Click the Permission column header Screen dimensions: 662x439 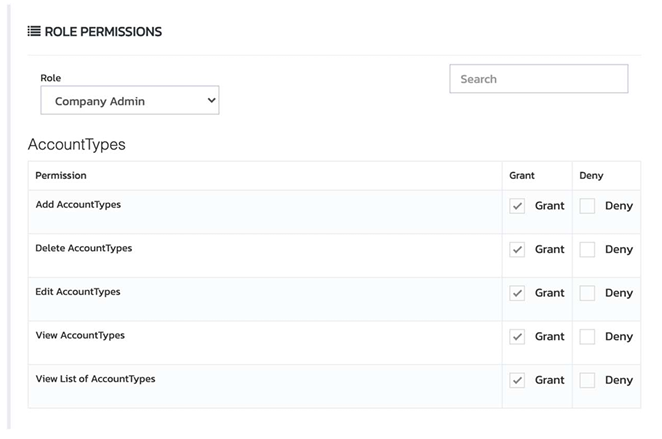61,176
